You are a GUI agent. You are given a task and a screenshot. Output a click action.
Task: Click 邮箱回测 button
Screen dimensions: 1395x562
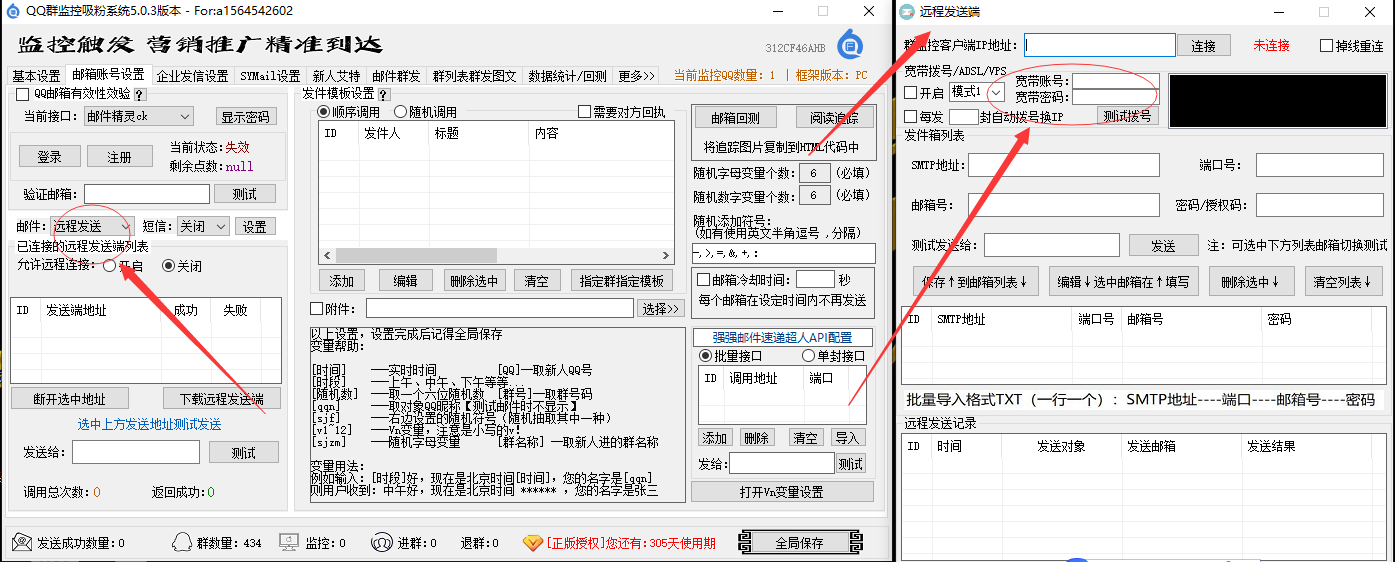coord(735,119)
